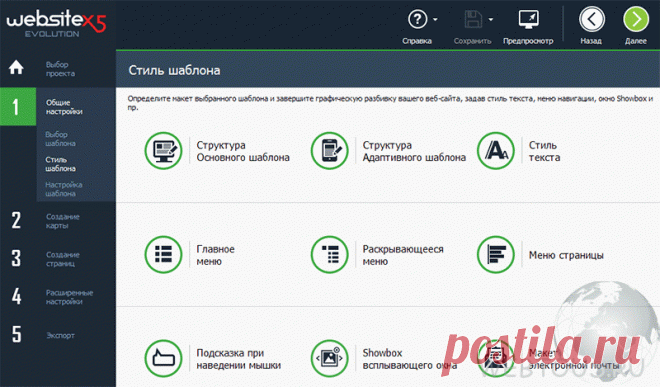Click Структура Основного шаблона label
This screenshot has width=660, height=387.
click(x=243, y=151)
